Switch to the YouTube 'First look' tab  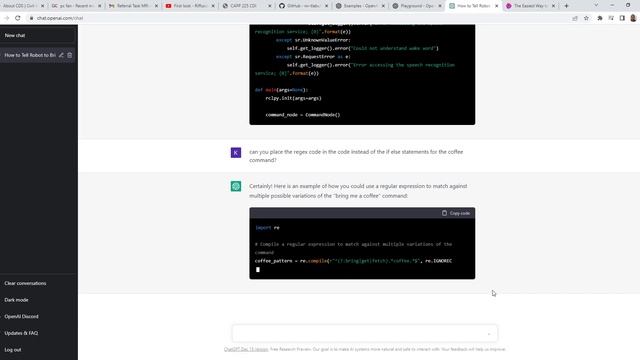tap(189, 6)
